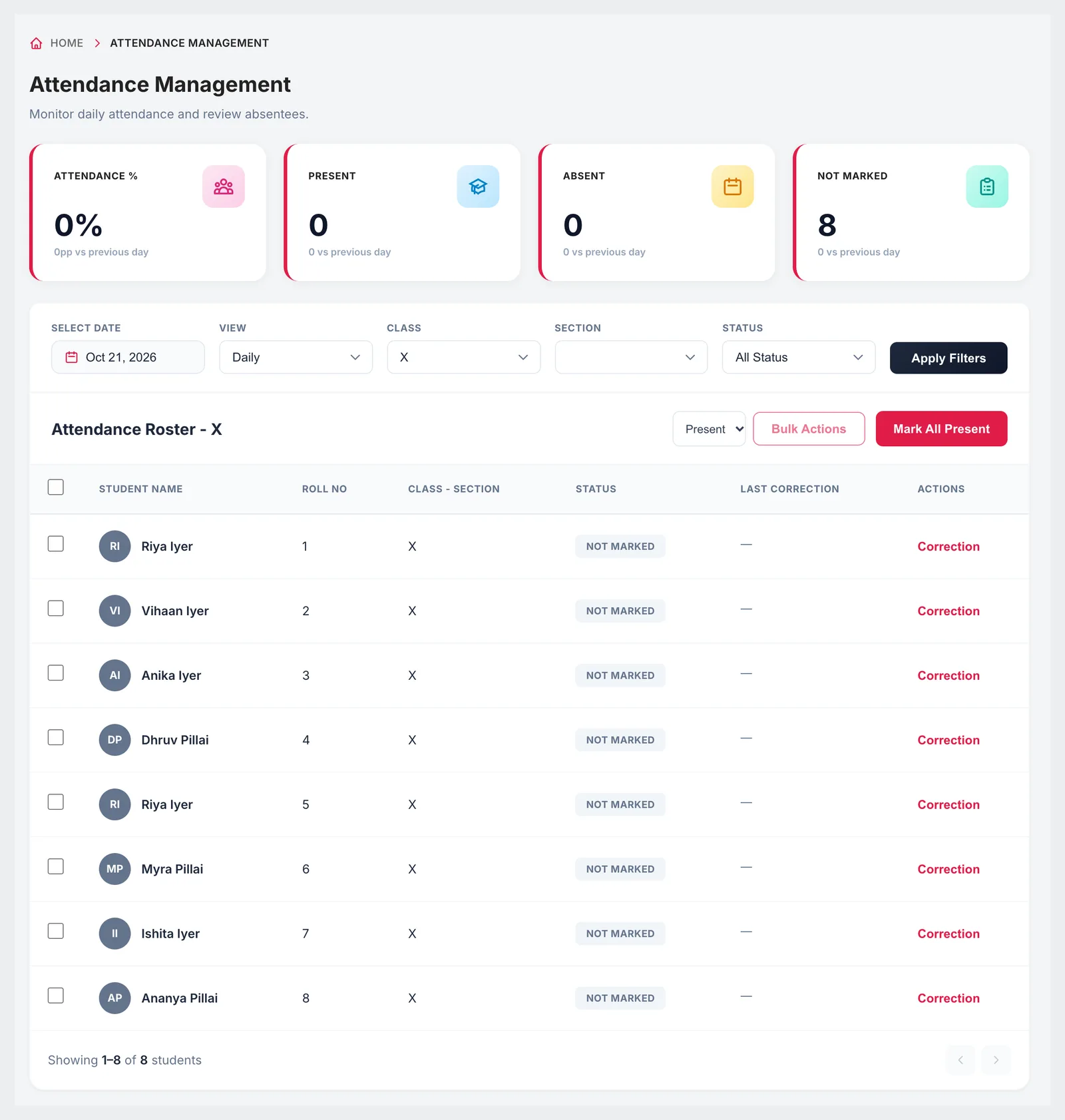
Task: Click the Mark All Present button
Action: (x=941, y=429)
